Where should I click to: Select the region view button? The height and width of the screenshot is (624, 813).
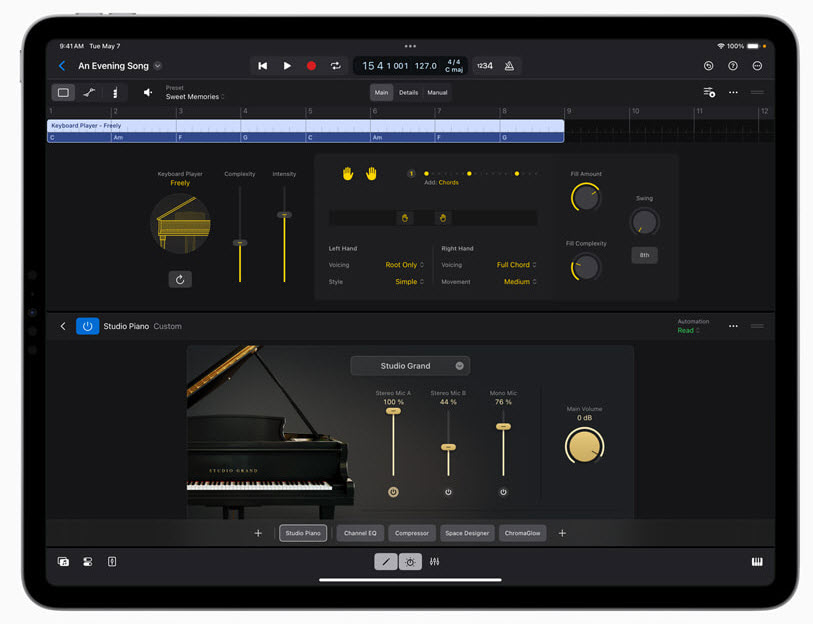63,92
